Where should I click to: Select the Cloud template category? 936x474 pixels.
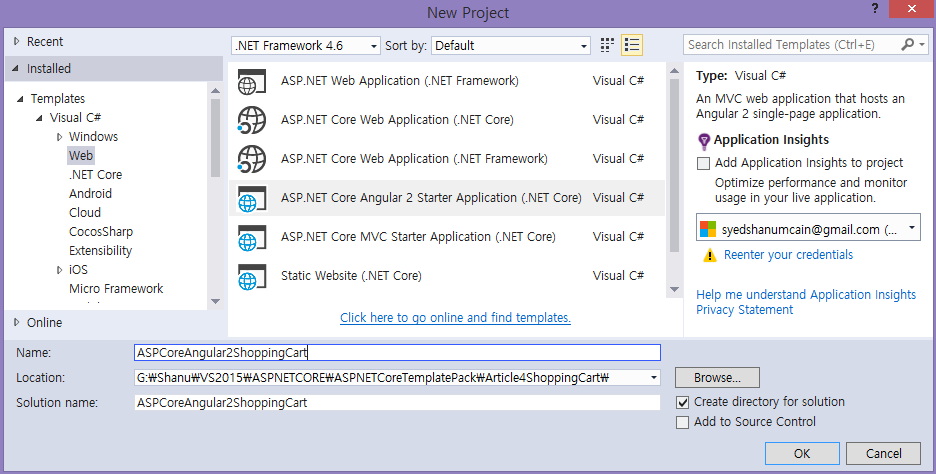click(x=85, y=213)
